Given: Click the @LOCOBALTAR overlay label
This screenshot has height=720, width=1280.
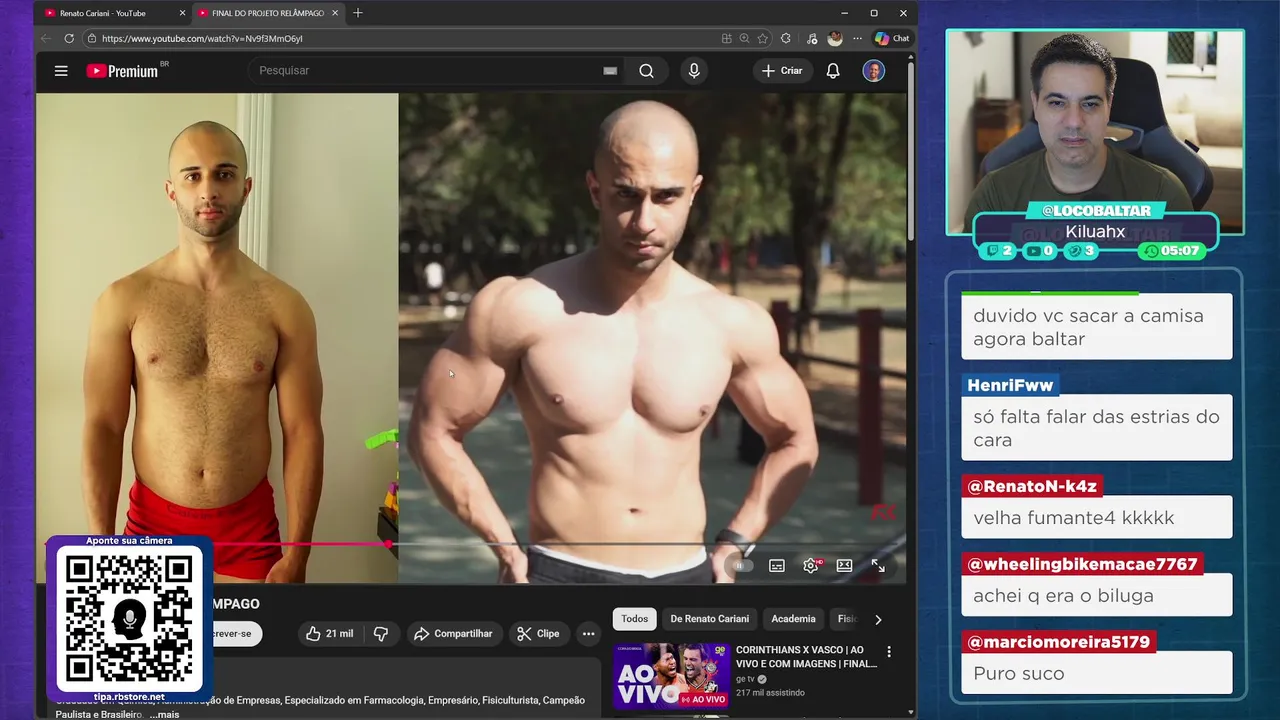Looking at the screenshot, I should tap(1096, 211).
